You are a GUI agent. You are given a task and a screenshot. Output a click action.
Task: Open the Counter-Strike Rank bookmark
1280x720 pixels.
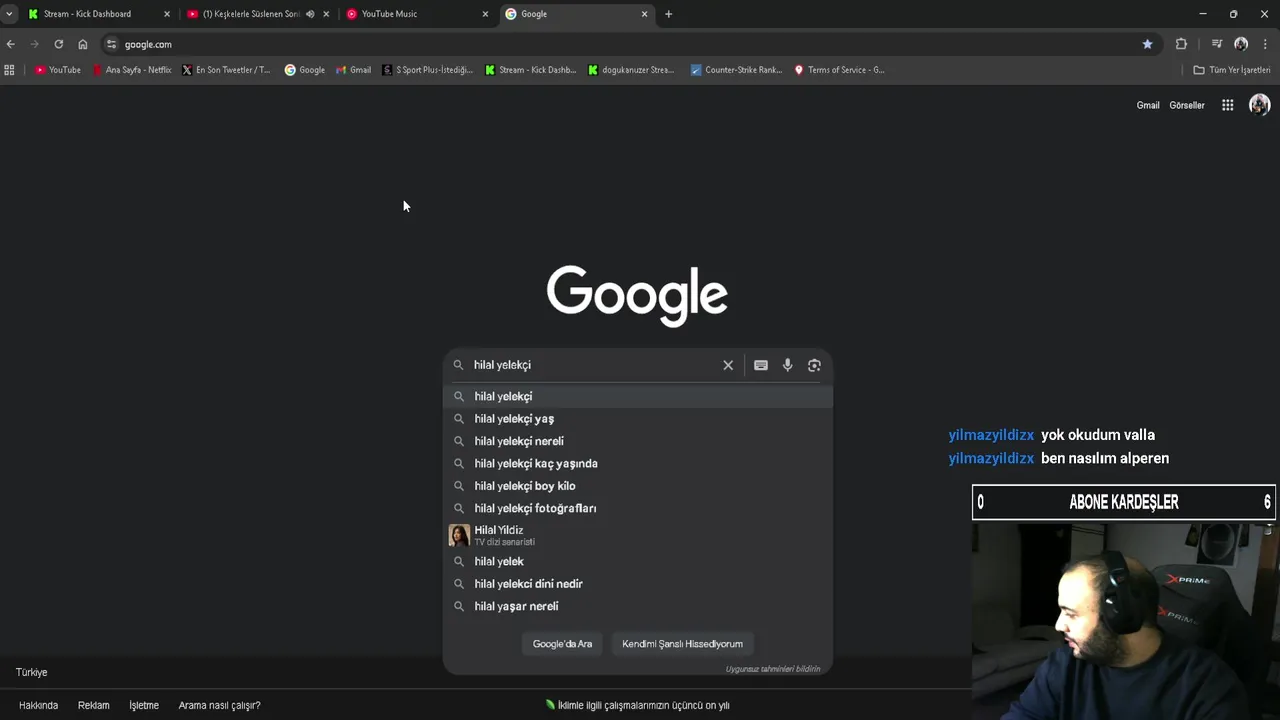point(736,70)
